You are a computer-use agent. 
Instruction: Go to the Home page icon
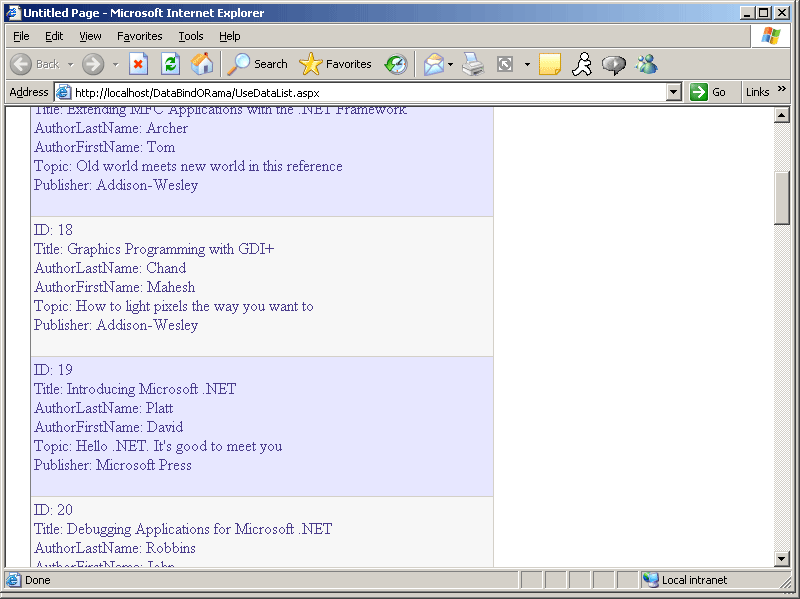[202, 64]
